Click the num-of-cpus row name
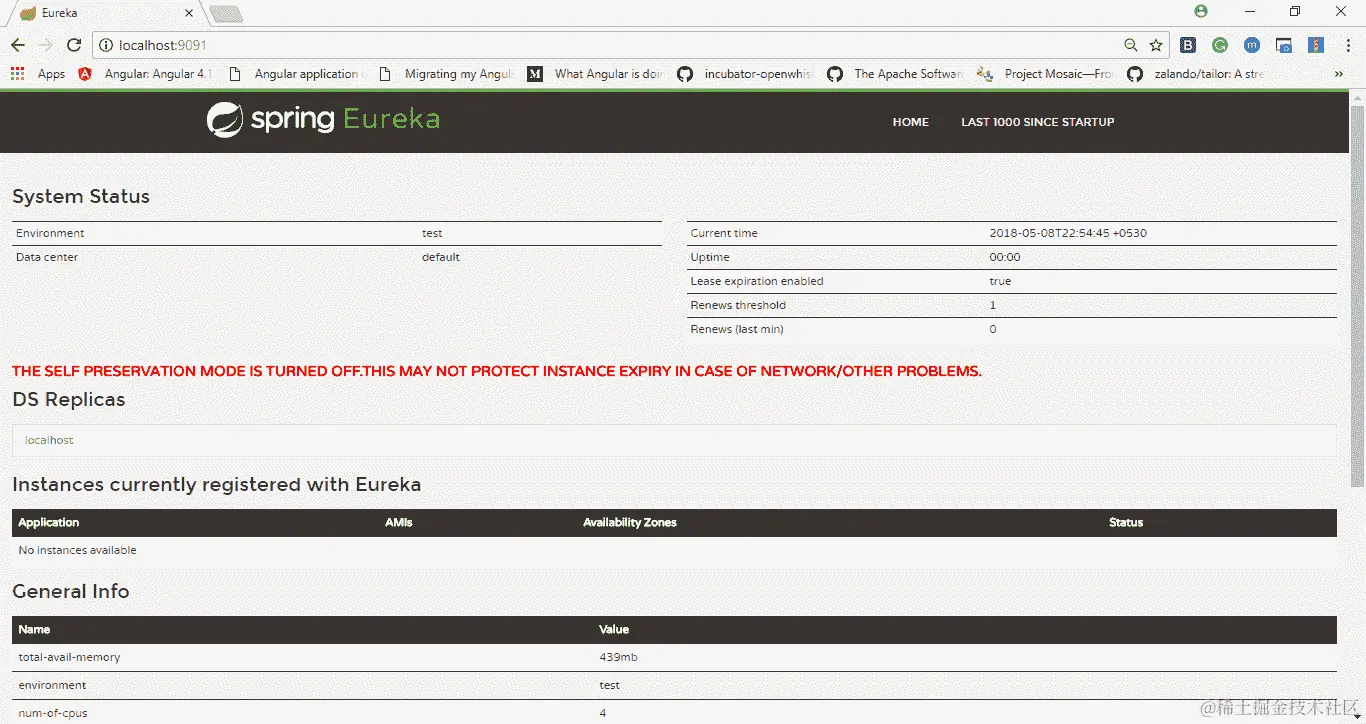 tap(53, 713)
